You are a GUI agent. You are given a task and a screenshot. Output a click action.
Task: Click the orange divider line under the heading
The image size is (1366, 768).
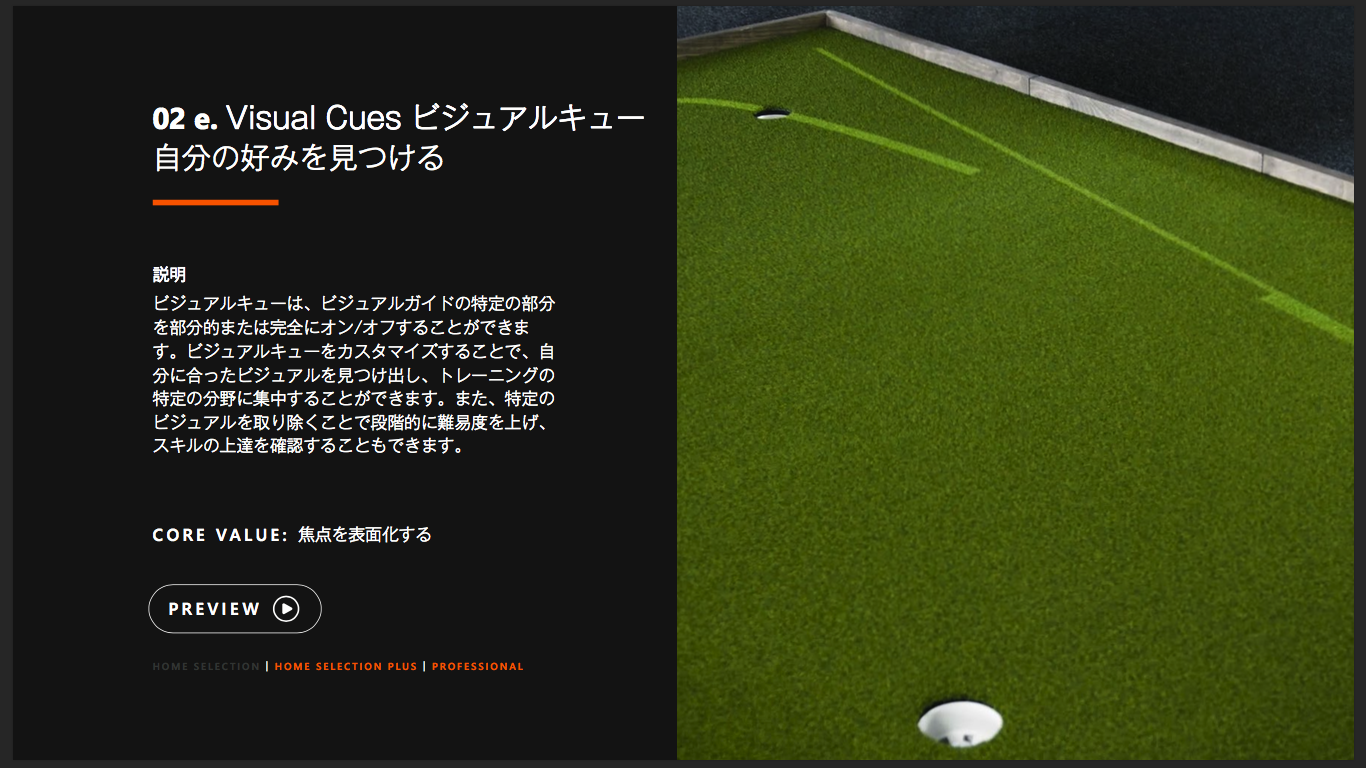[x=215, y=203]
